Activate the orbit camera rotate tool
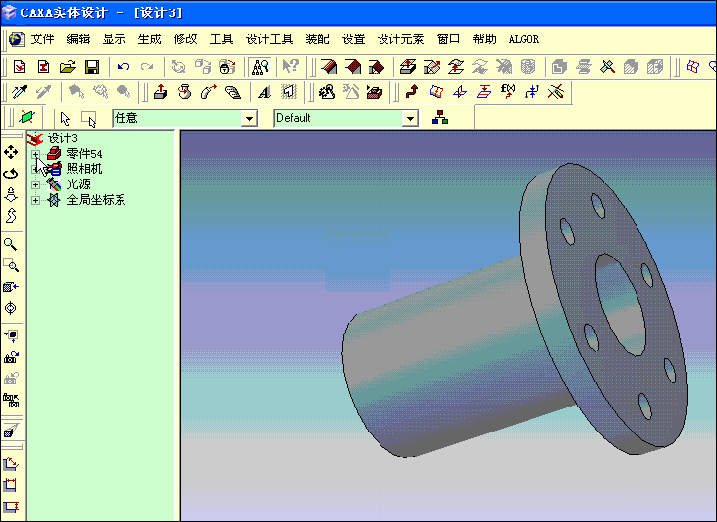717x522 pixels. [11, 174]
